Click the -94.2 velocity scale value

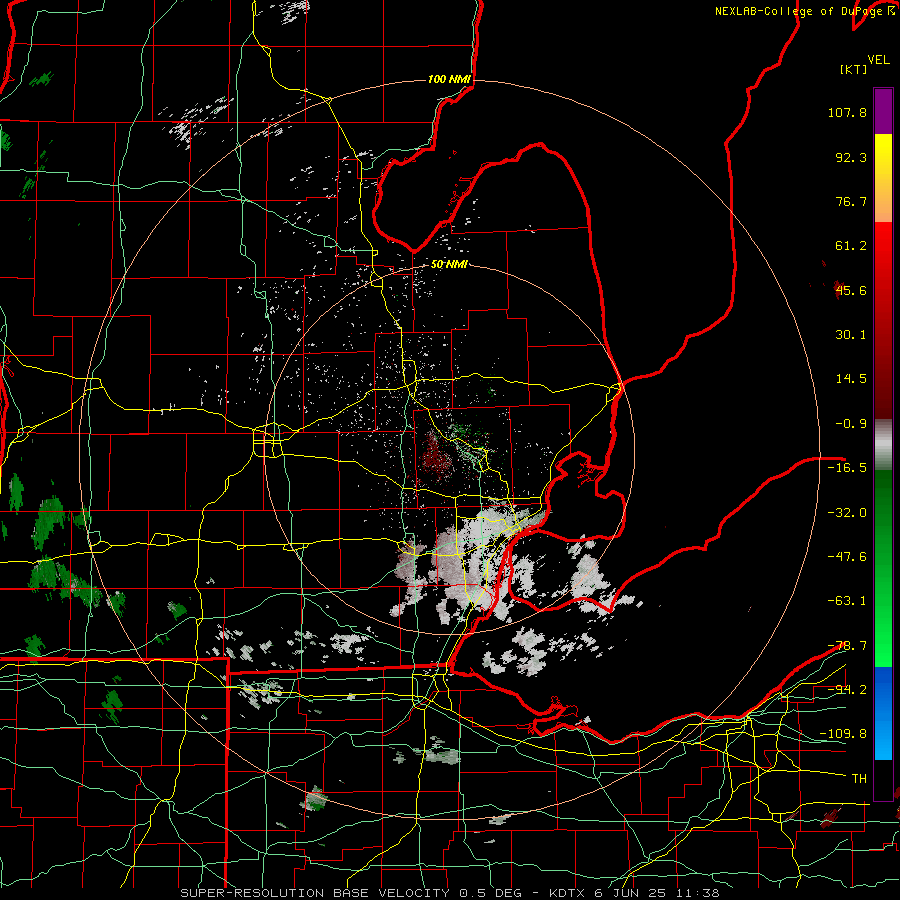[x=847, y=689]
